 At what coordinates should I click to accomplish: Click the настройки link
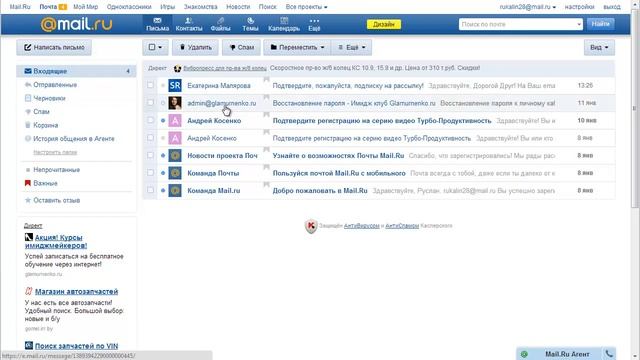pyautogui.click(x=579, y=7)
